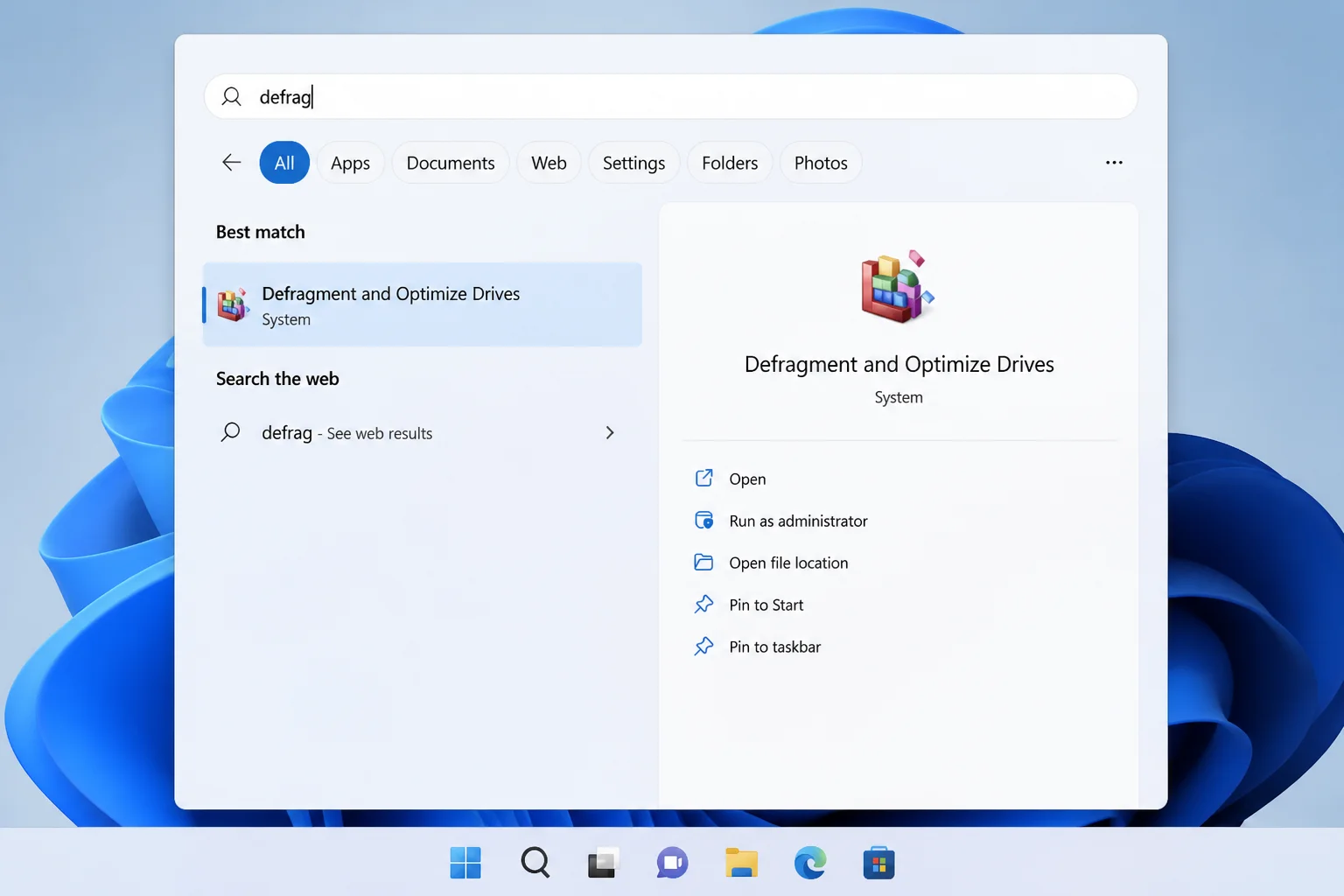This screenshot has height=896, width=1344.
Task: Choose Pin to taskbar
Action: (774, 647)
